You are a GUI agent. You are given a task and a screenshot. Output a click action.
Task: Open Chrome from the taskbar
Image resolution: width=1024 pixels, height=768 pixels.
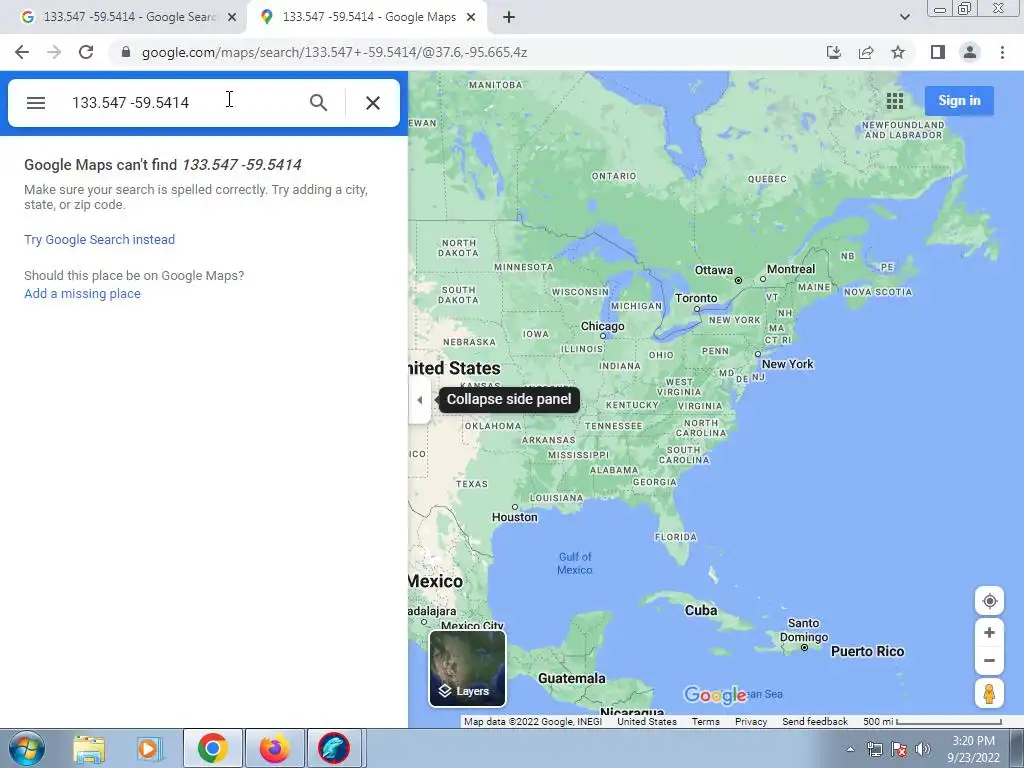[213, 748]
